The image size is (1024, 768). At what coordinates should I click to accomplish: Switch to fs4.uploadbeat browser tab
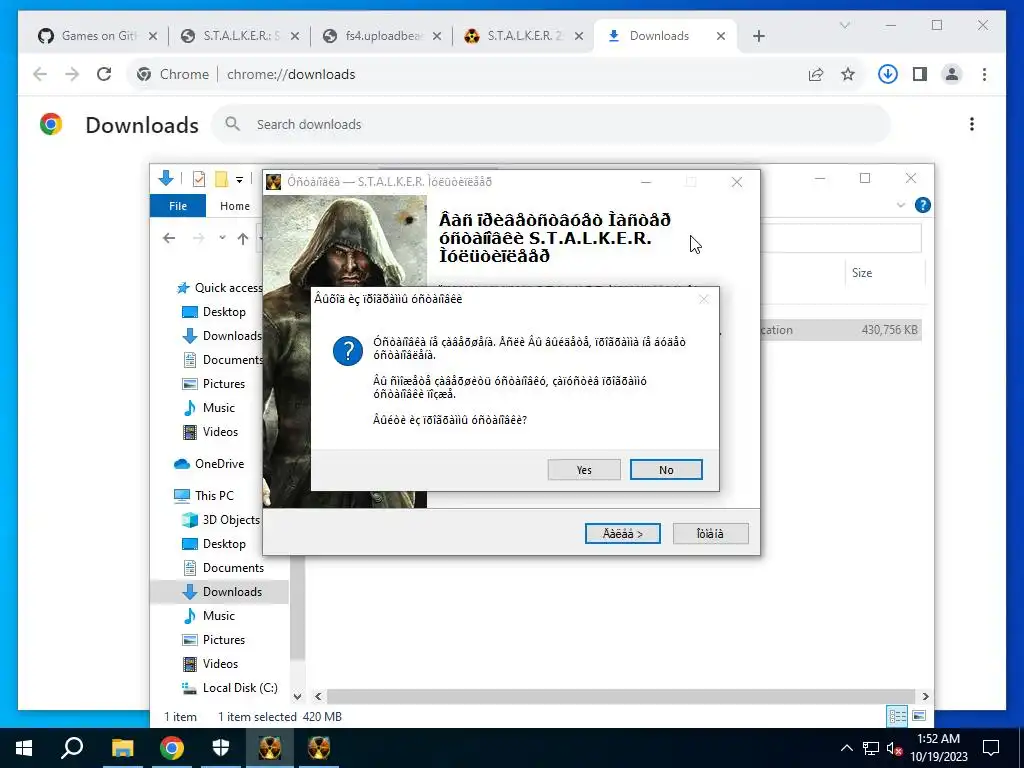point(383,36)
